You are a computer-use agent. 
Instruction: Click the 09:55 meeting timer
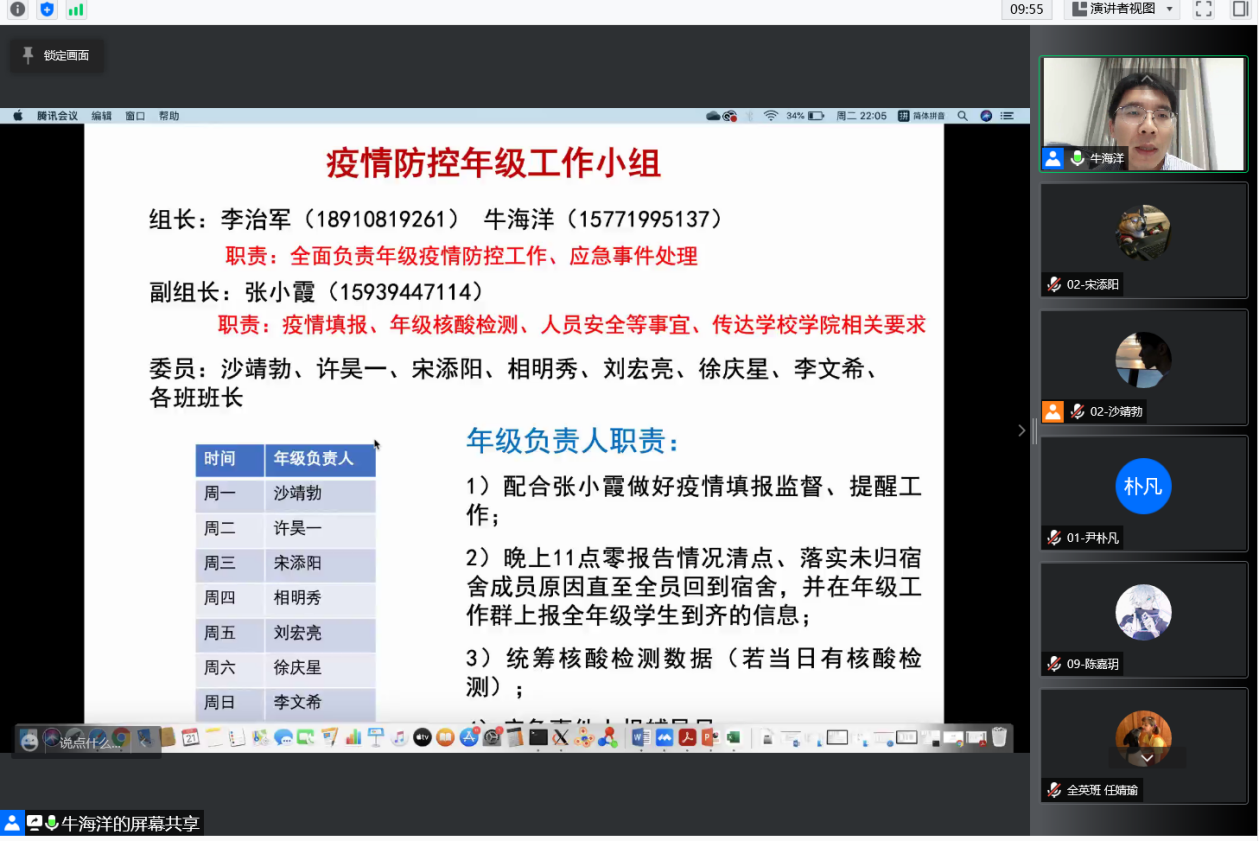(1026, 9)
